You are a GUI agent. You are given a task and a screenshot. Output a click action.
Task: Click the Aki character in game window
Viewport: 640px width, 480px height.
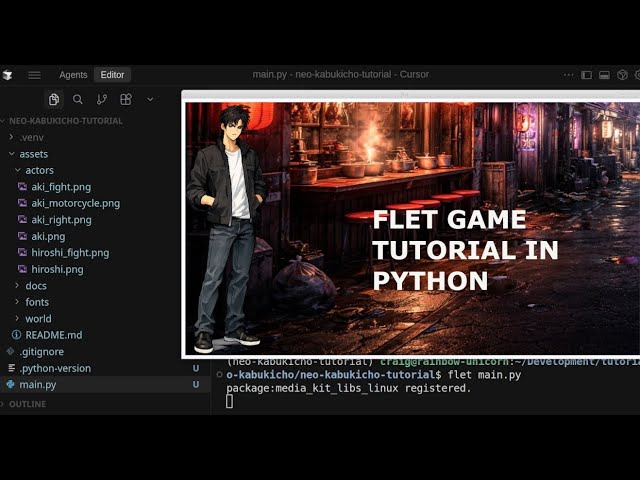point(227,229)
